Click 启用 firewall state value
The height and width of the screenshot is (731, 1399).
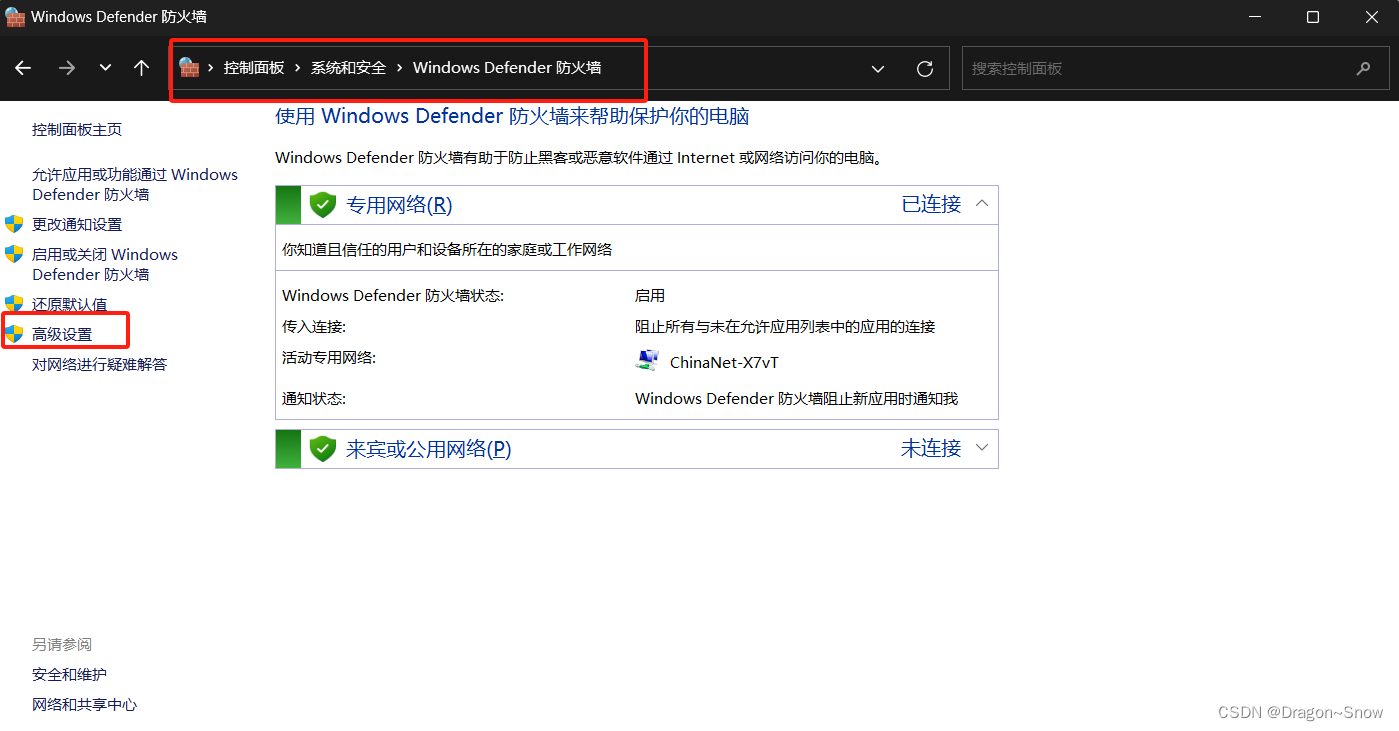(650, 296)
